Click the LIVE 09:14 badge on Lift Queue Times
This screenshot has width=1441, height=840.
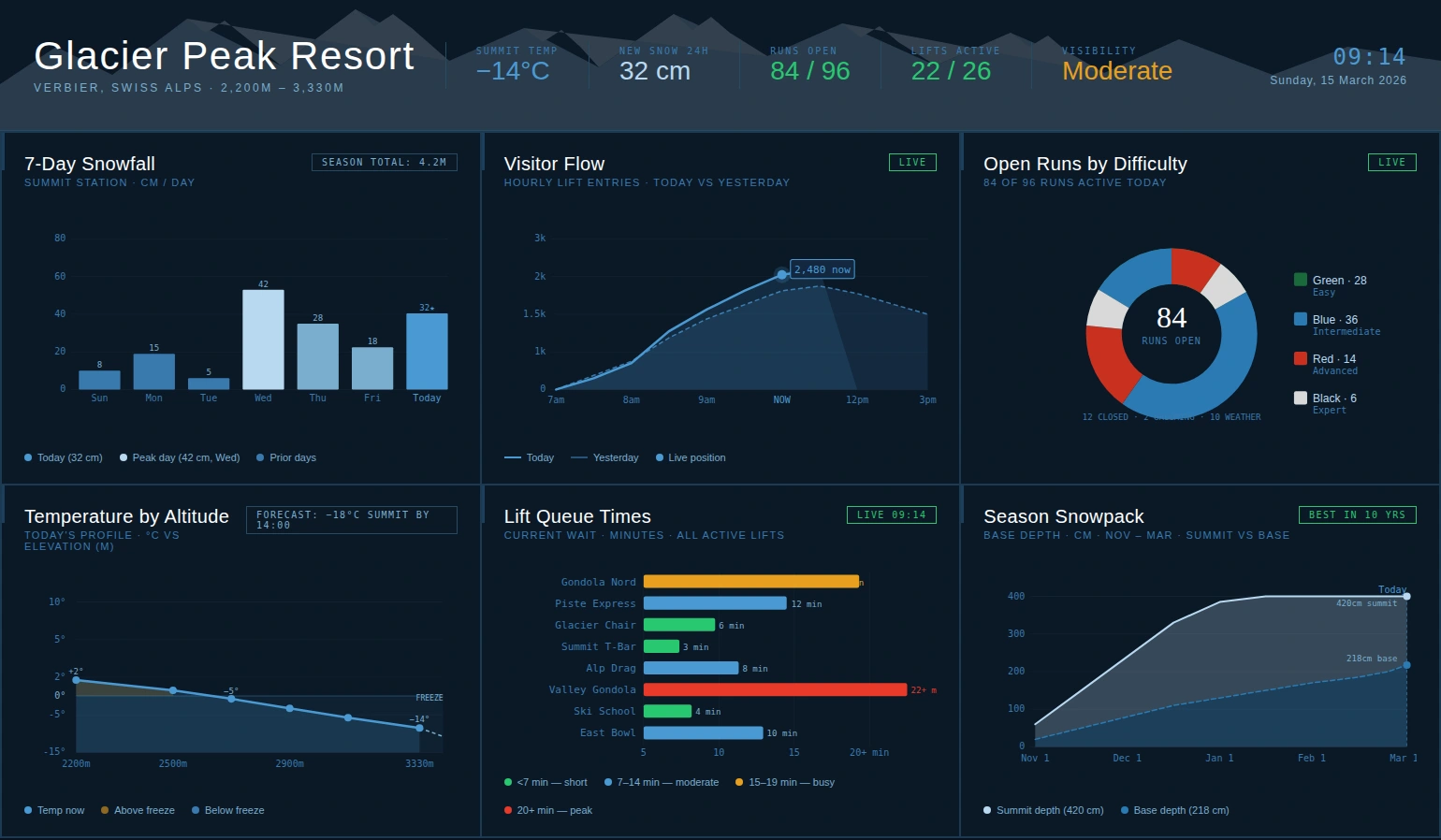891,514
